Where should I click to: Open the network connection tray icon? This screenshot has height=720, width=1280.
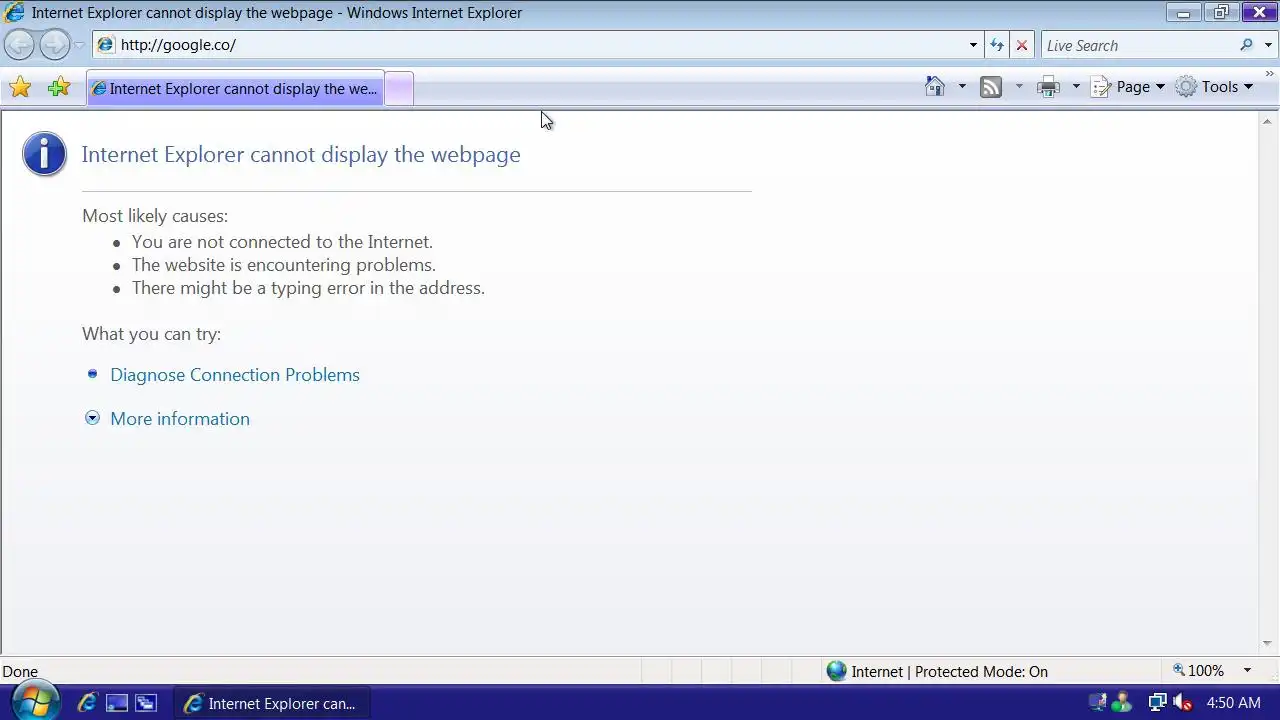(1157, 703)
